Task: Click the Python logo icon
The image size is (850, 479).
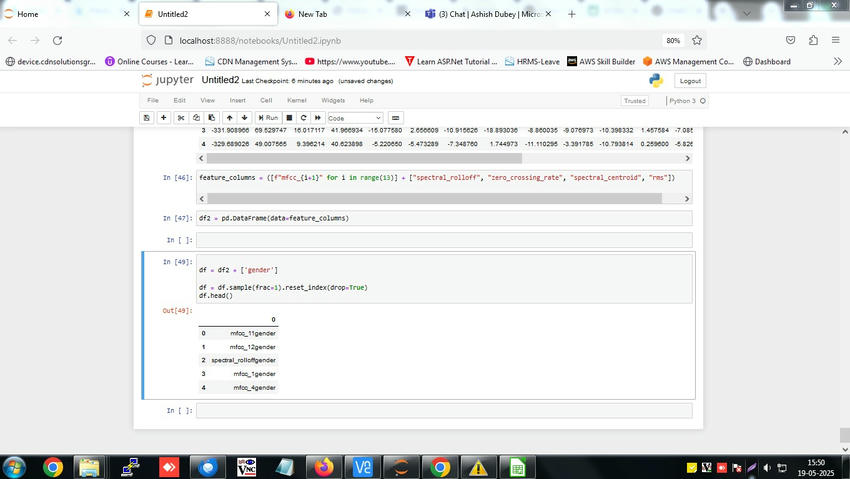Action: click(656, 81)
